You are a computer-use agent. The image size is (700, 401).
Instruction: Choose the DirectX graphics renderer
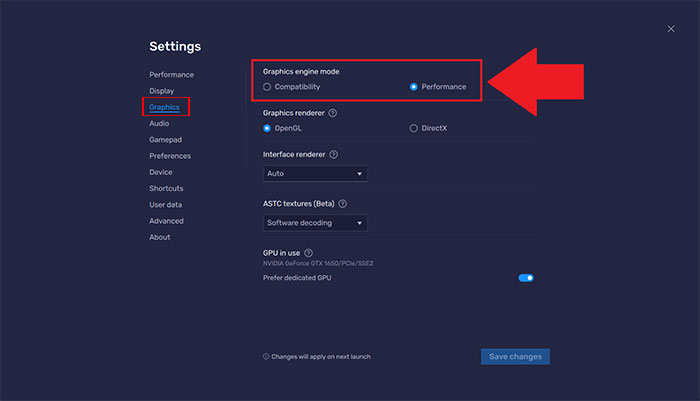coord(414,128)
